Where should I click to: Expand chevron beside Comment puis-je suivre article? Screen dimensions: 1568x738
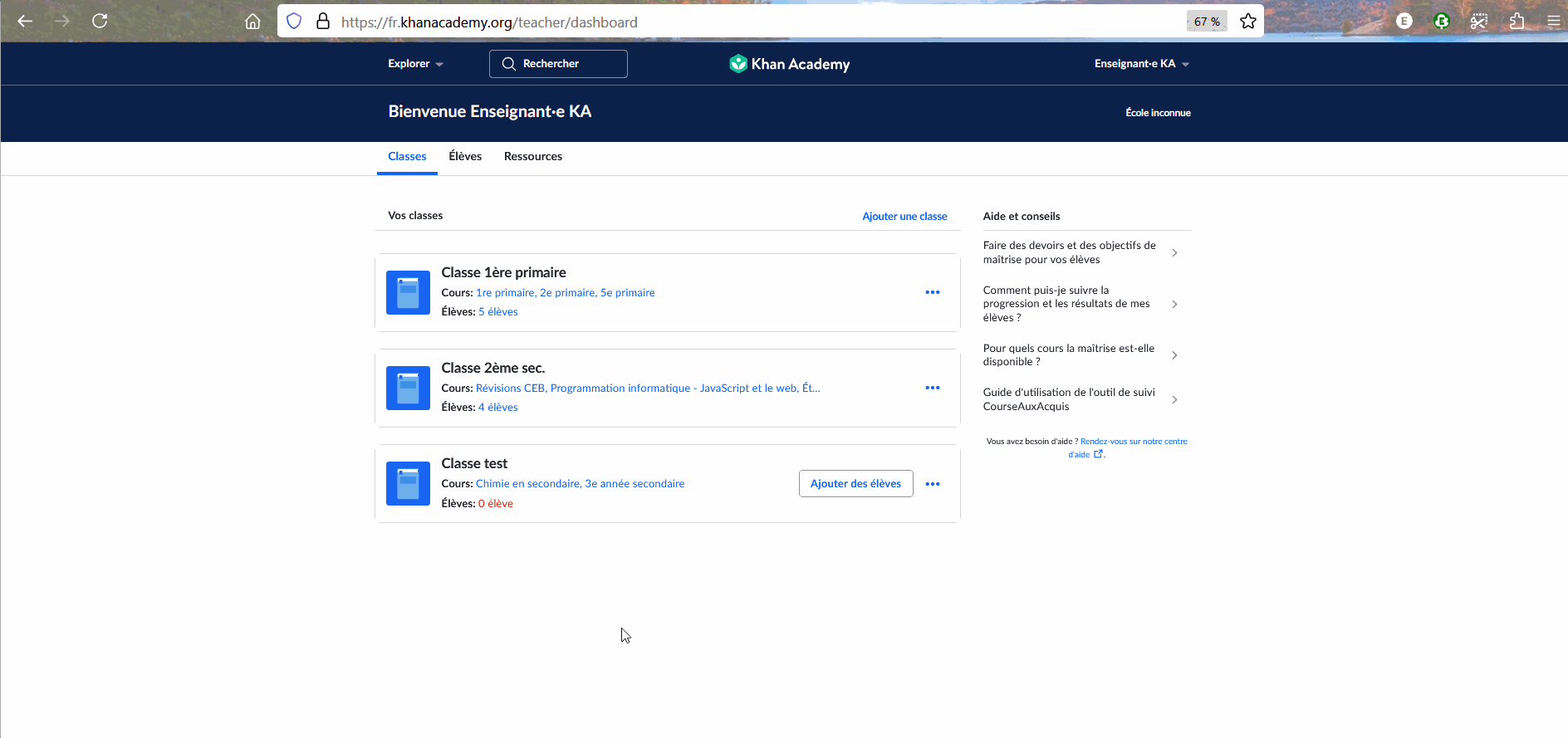pos(1174,304)
